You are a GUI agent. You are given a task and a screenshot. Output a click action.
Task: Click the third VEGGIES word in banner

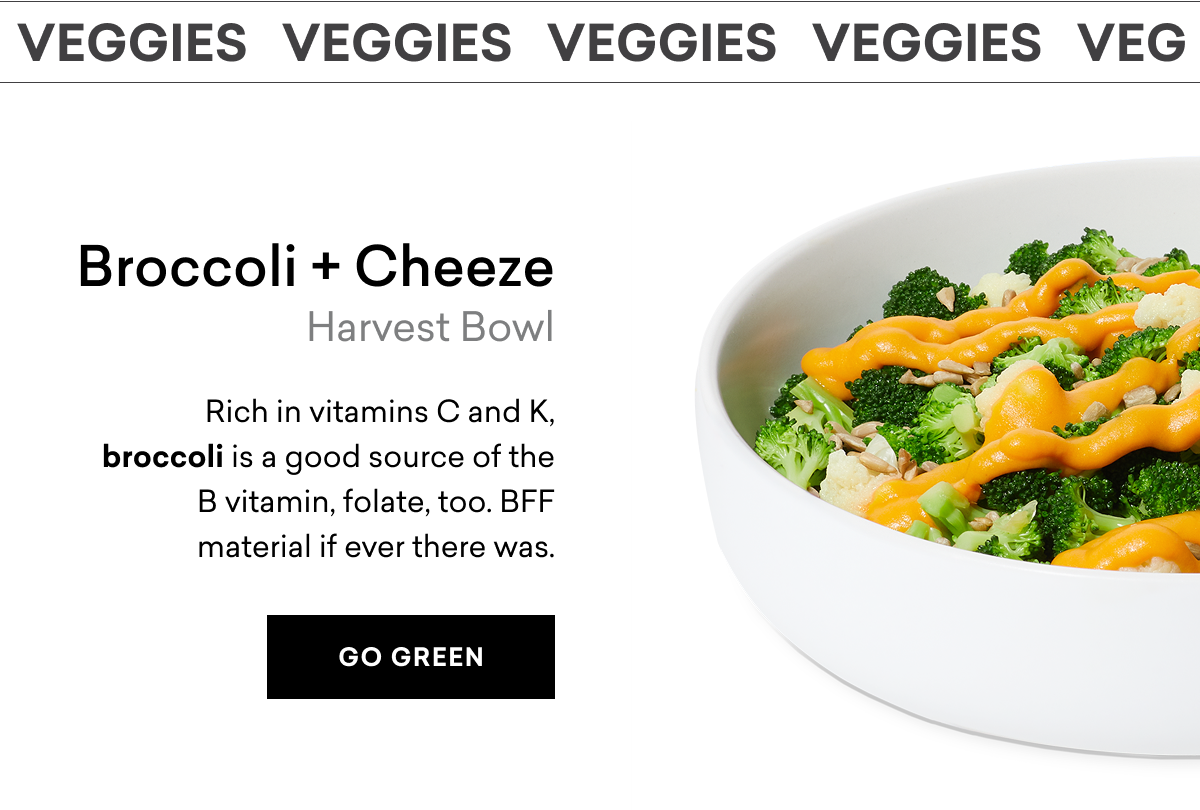[x=662, y=43]
